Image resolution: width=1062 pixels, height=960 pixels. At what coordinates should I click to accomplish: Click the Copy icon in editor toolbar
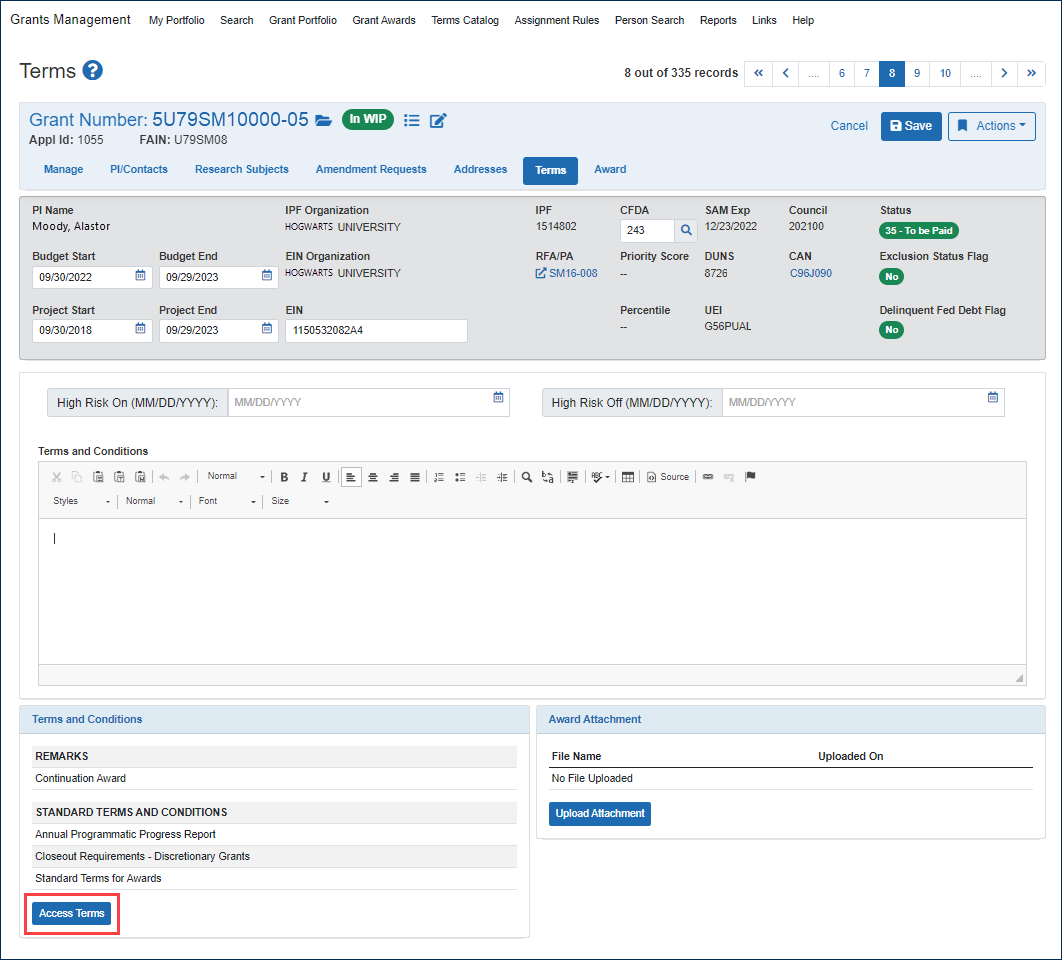[x=77, y=477]
